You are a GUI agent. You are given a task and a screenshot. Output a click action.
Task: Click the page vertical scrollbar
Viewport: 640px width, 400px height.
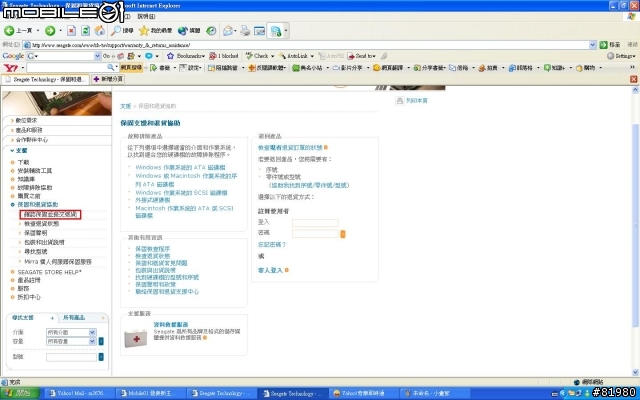(x=635, y=224)
